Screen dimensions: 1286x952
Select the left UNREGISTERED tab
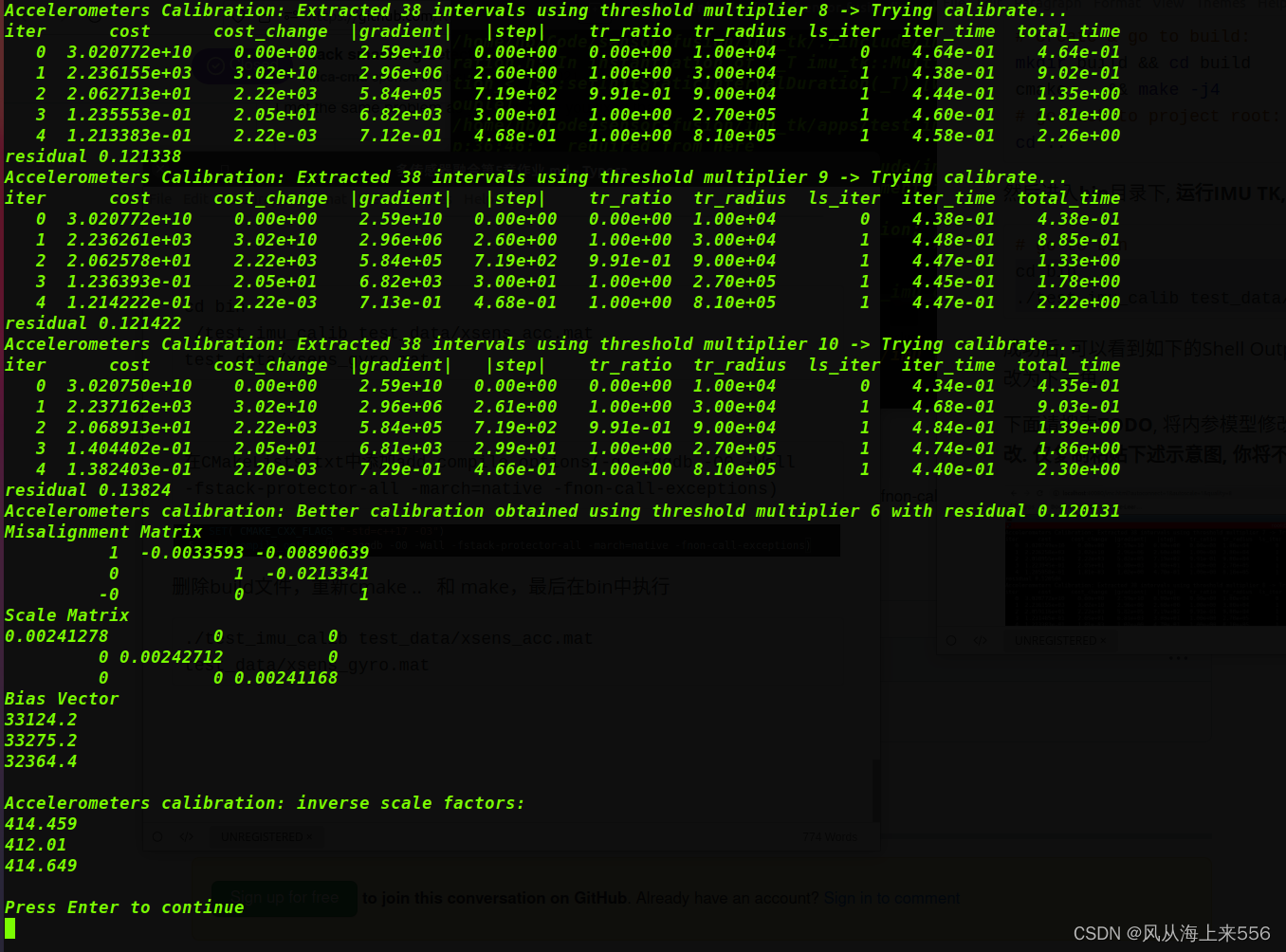[x=264, y=835]
